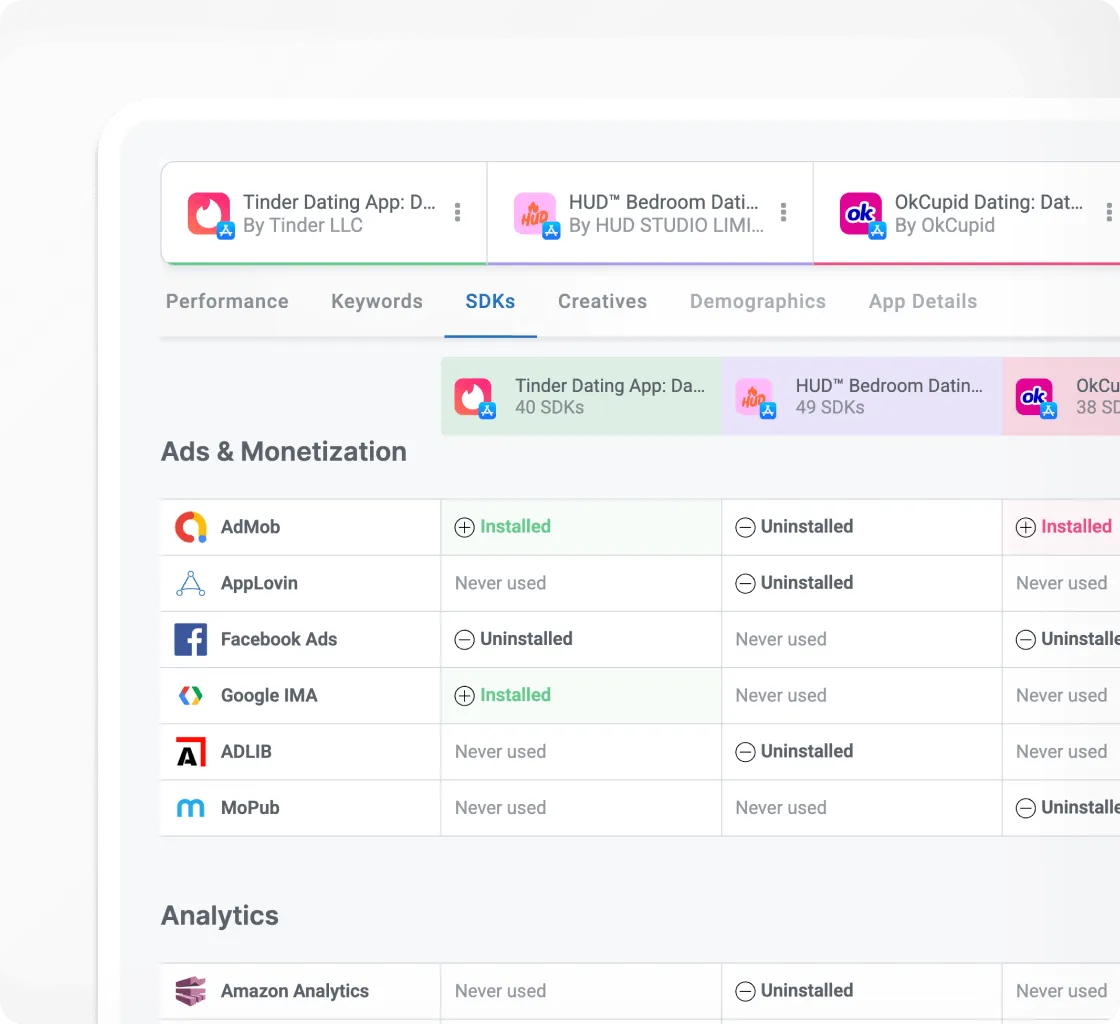
Task: Click the Facebook Ads logo icon
Action: (191, 639)
